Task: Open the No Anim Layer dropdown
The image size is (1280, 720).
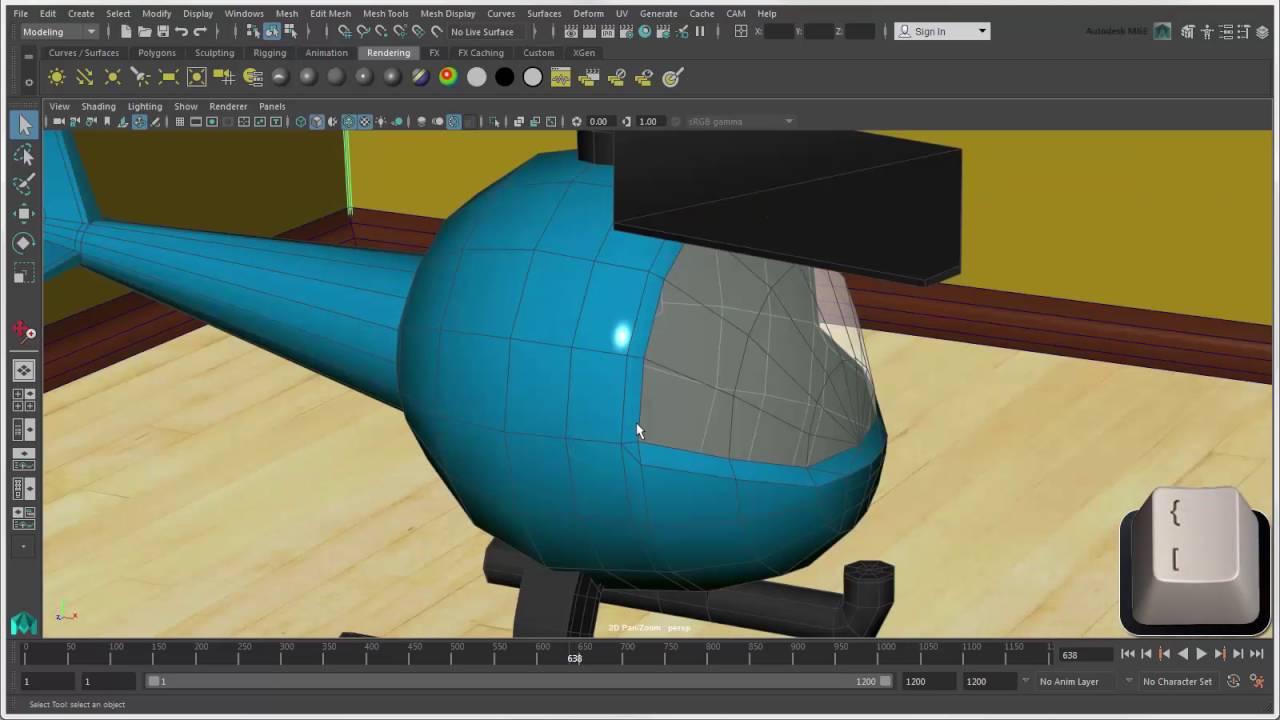Action: coord(1077,681)
